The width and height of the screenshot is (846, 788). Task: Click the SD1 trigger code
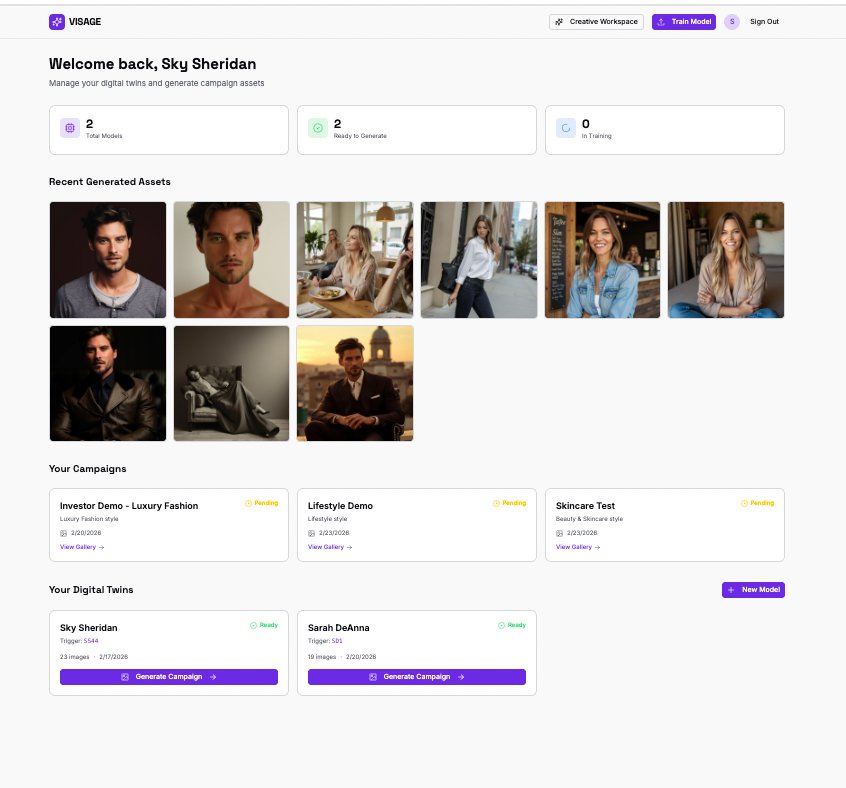click(x=337, y=641)
